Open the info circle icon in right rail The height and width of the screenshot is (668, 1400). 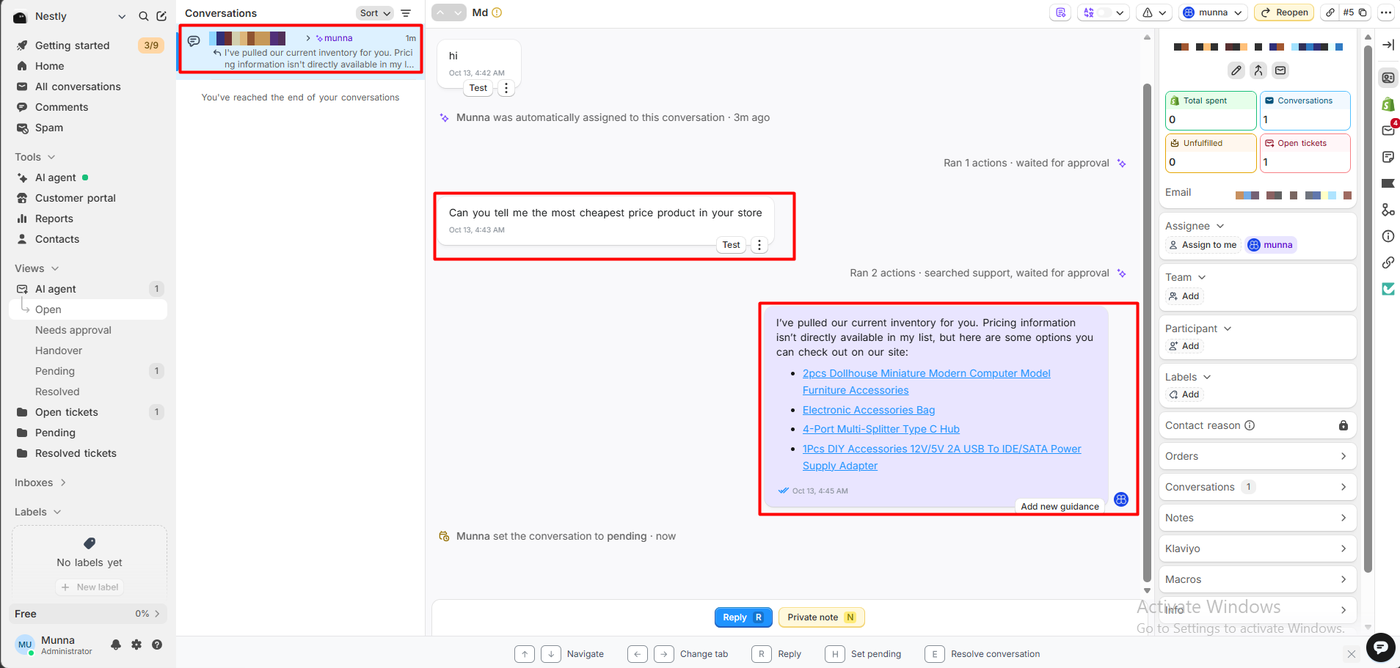[1388, 237]
